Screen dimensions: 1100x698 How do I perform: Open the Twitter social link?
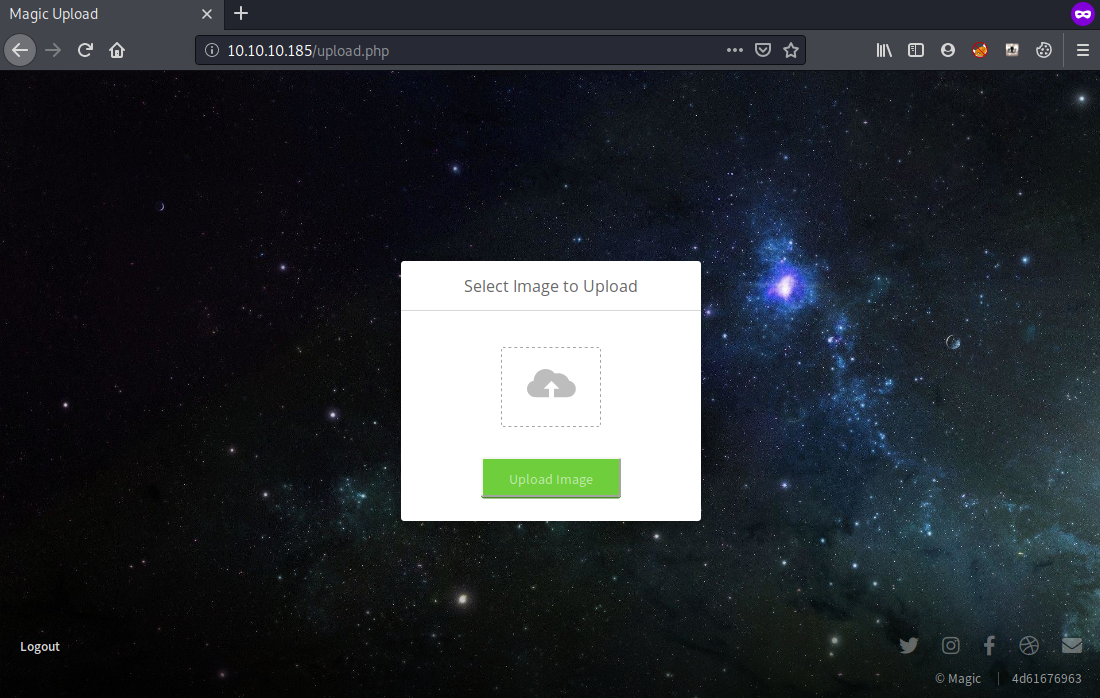pos(908,646)
